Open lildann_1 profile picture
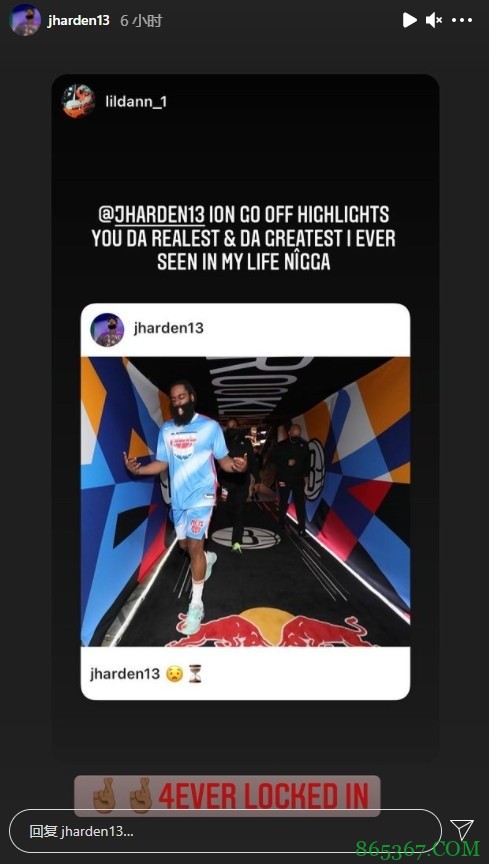 tap(78, 101)
